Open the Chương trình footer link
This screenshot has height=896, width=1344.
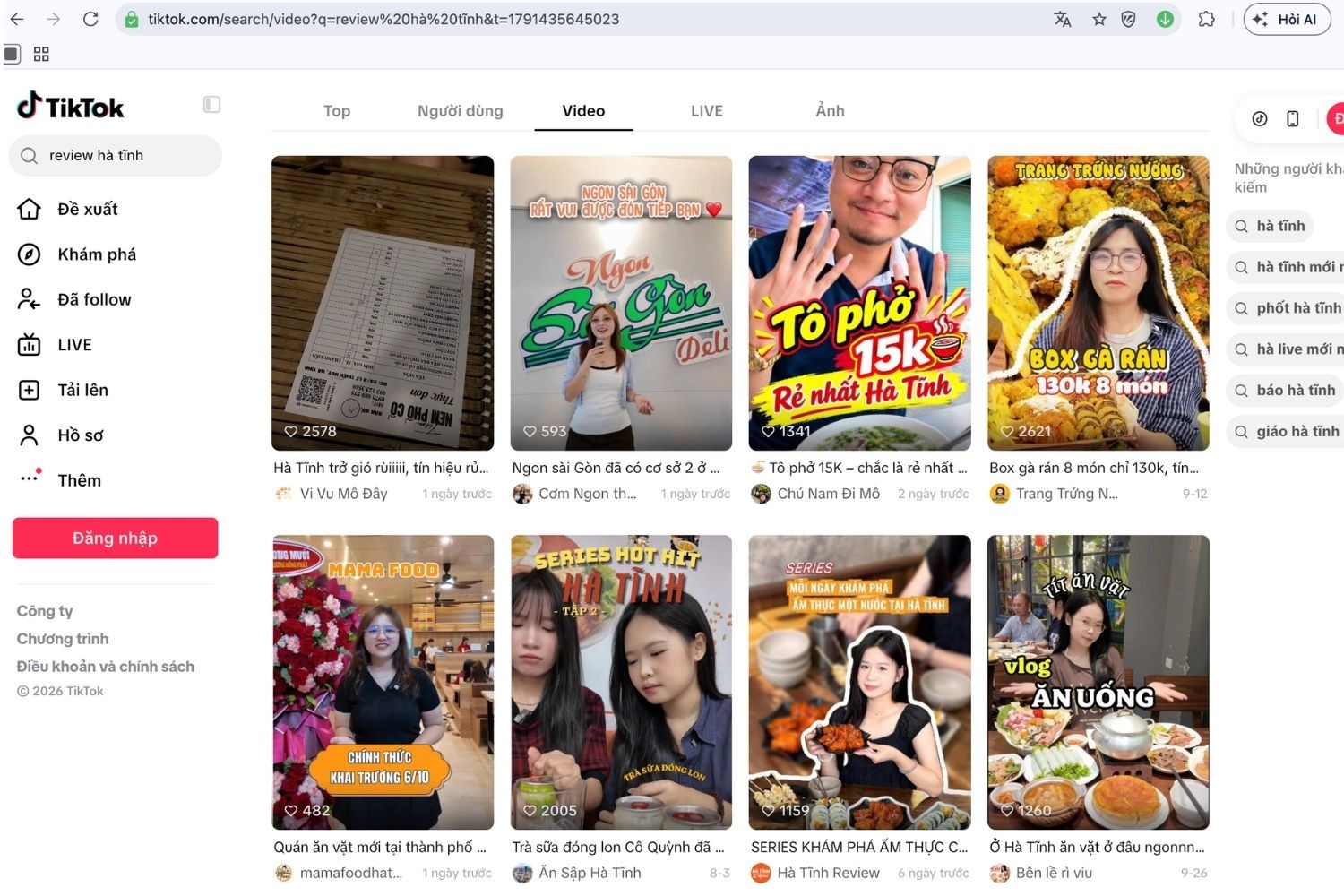(63, 639)
